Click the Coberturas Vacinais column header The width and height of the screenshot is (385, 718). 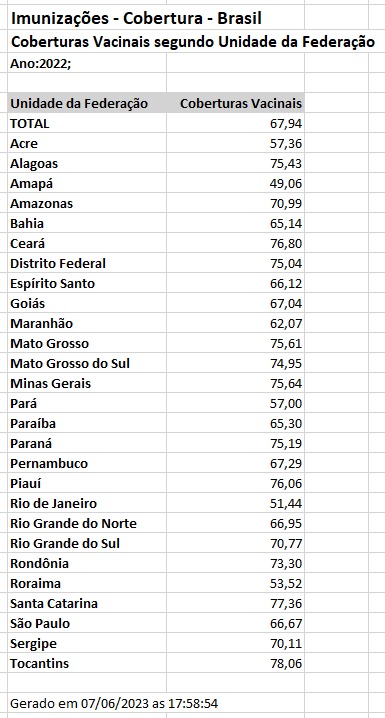click(241, 104)
